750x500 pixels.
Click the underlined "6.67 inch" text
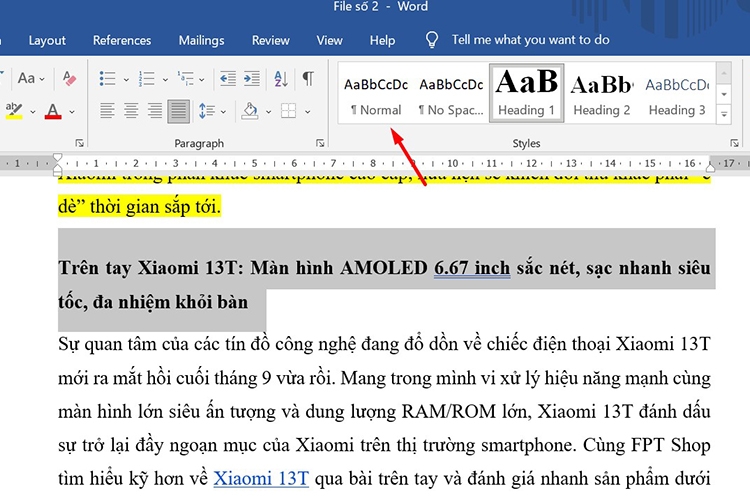pyautogui.click(x=472, y=267)
